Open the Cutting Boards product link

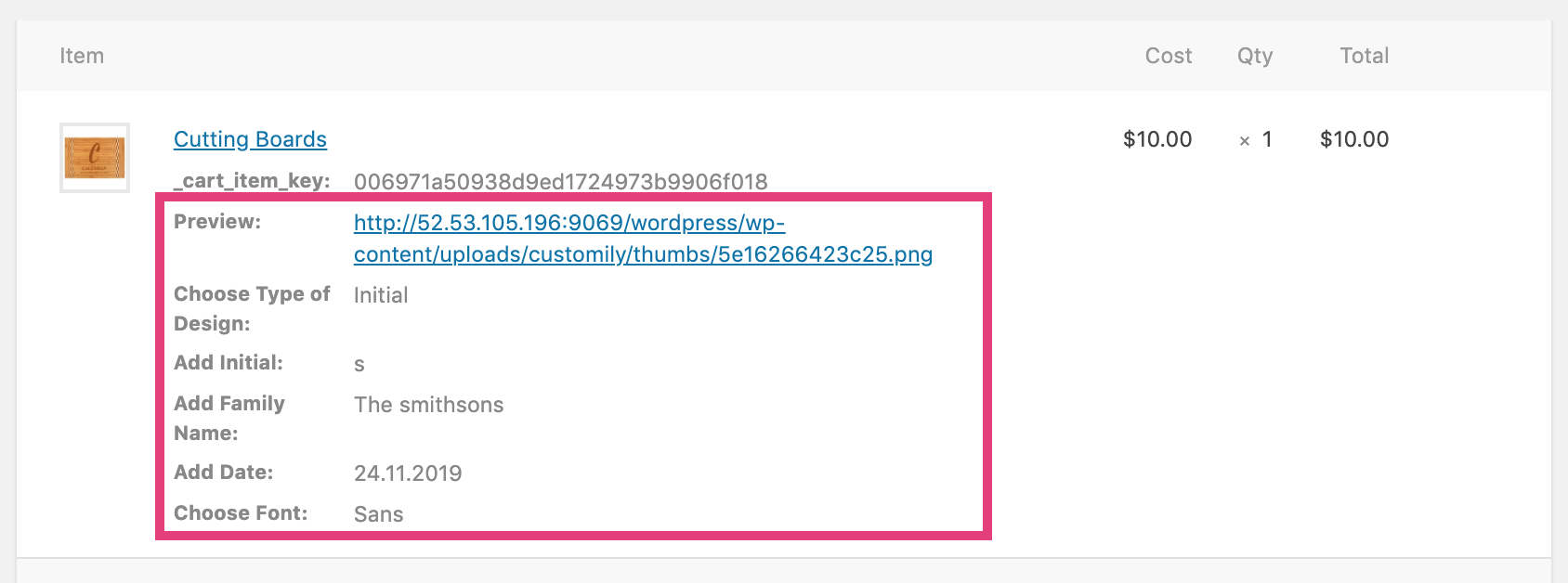250,139
